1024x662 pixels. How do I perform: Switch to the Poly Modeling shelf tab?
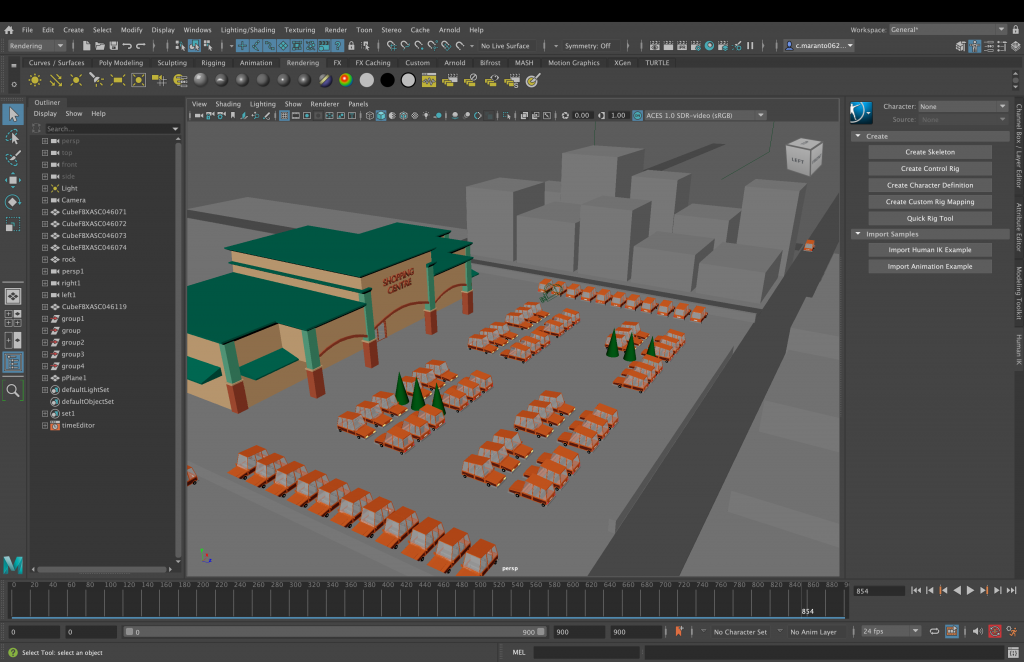pyautogui.click(x=120, y=63)
